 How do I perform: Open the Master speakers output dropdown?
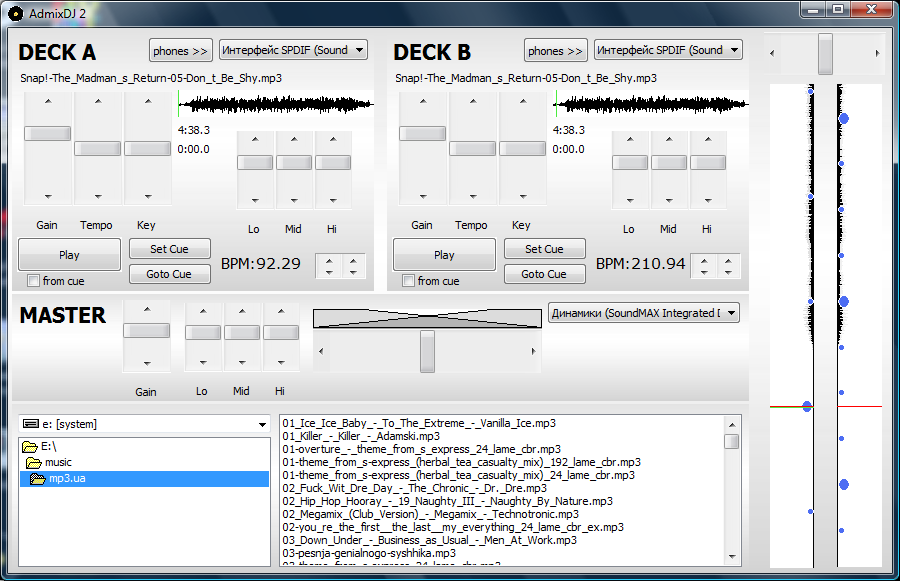[x=643, y=312]
